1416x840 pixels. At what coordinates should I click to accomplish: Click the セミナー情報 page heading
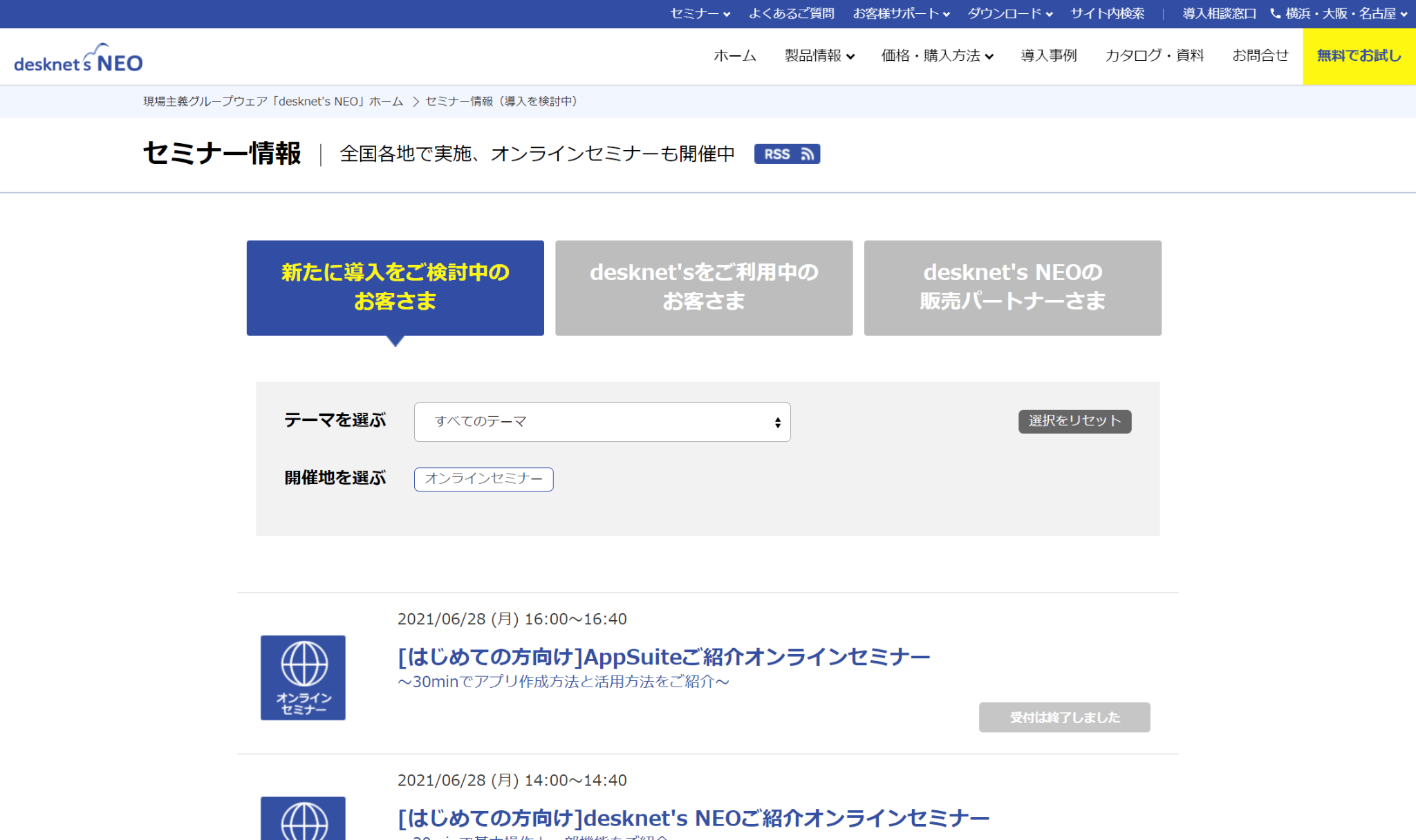point(222,153)
